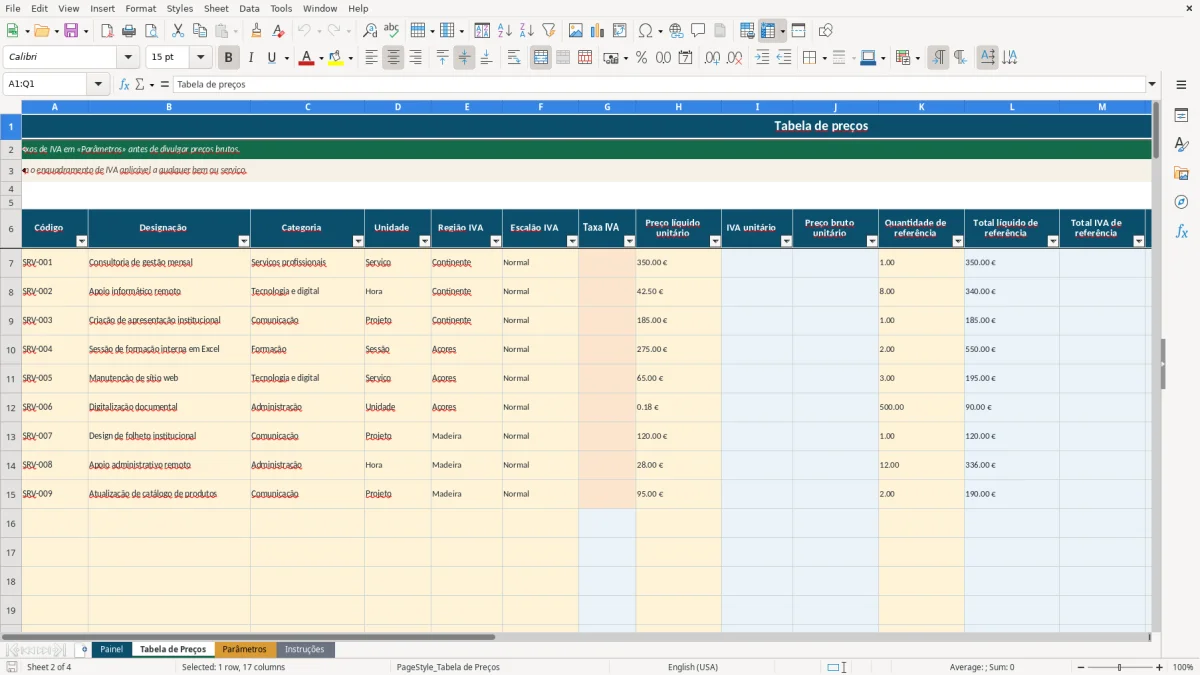This screenshot has height=675, width=1200.
Task: Run the spelling check
Action: [392, 31]
